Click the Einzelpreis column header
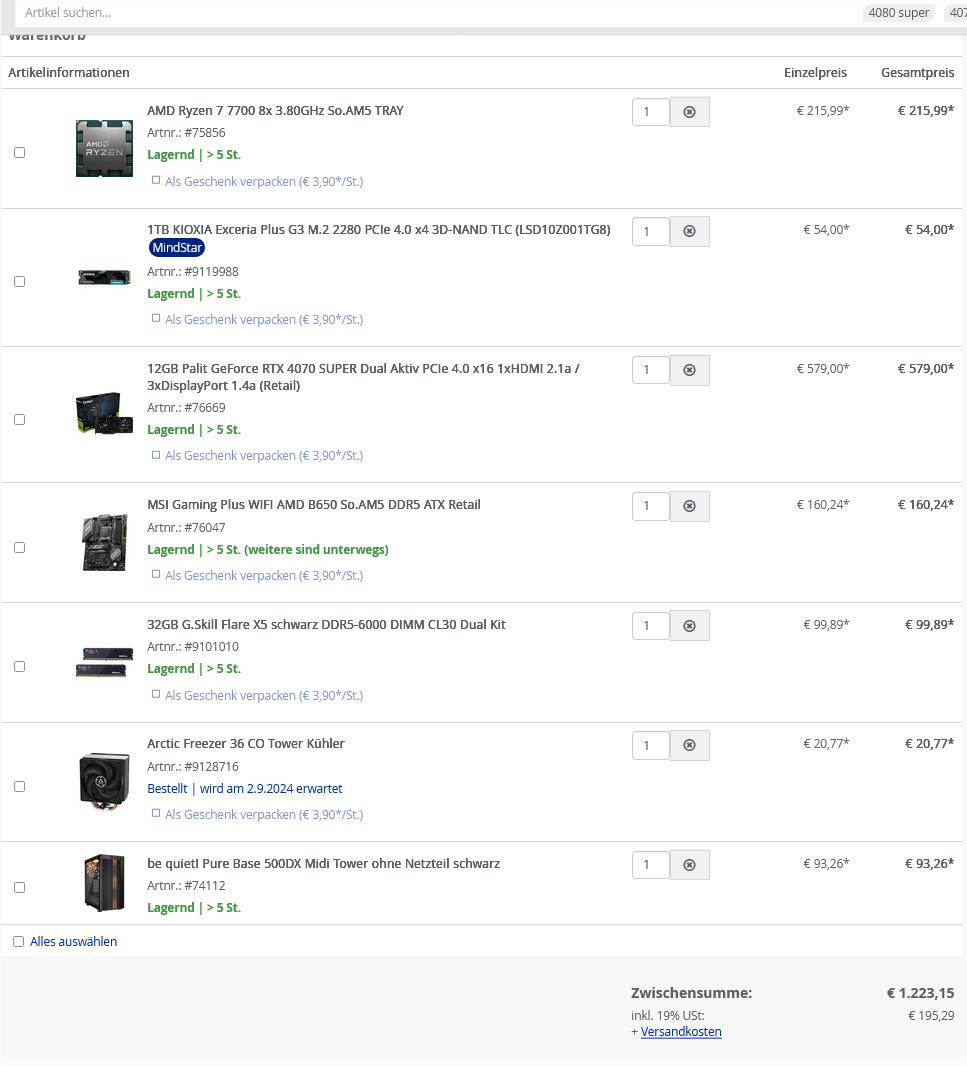The width and height of the screenshot is (967, 1066). click(815, 73)
